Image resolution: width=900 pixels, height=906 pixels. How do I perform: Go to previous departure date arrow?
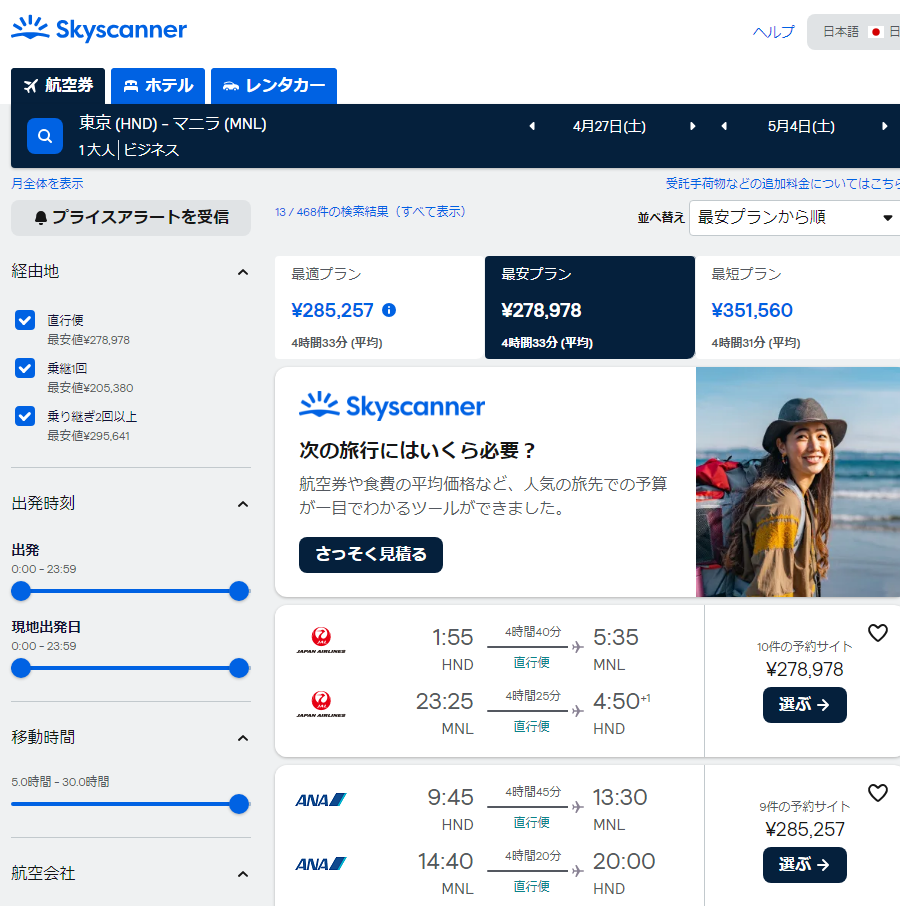(532, 126)
